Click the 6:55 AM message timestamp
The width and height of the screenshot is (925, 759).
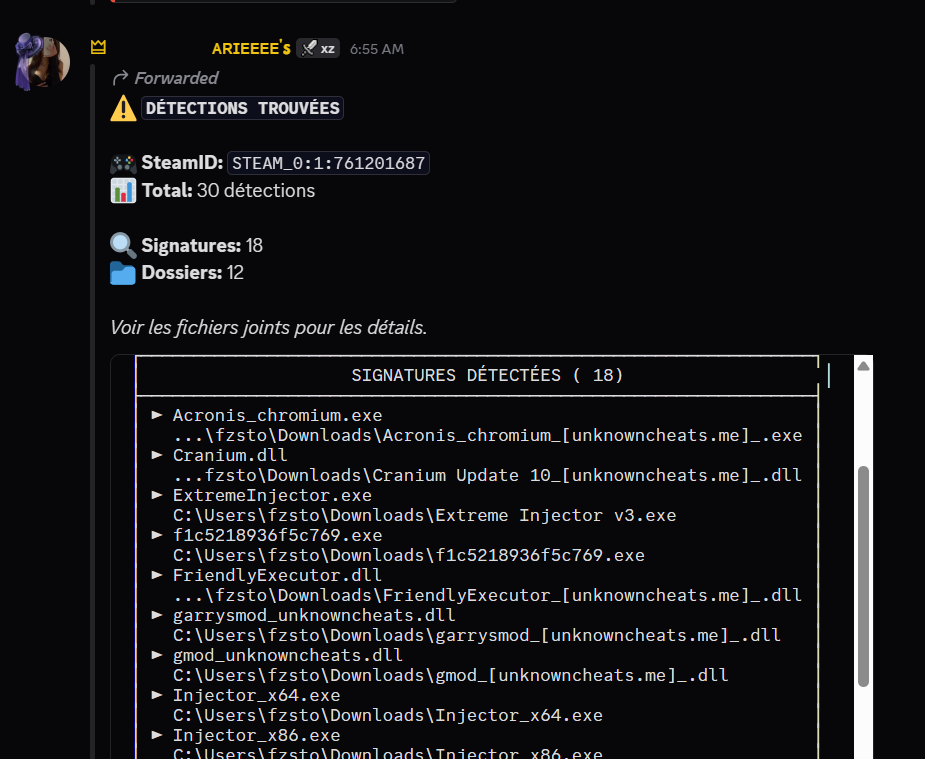pos(377,49)
